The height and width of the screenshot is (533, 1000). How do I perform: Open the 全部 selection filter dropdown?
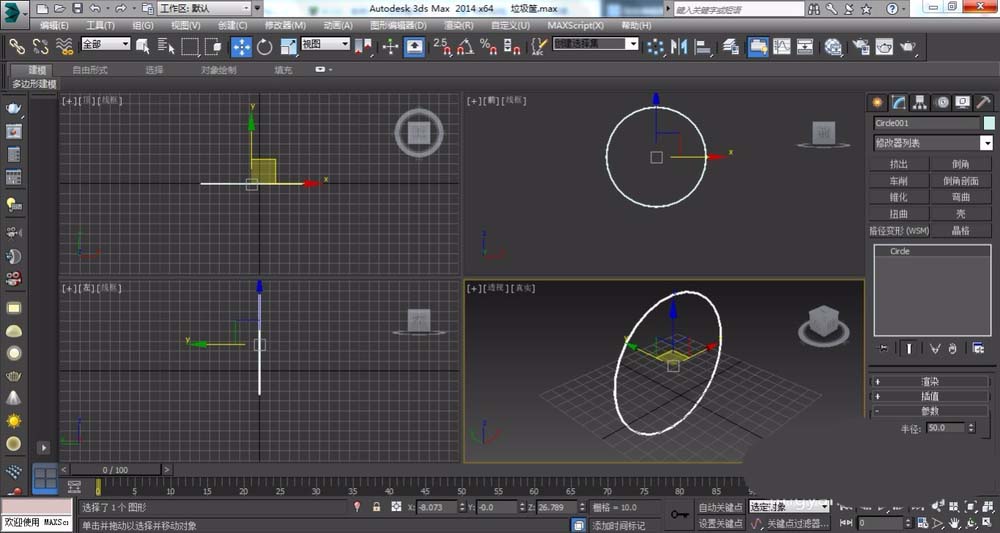[x=106, y=44]
